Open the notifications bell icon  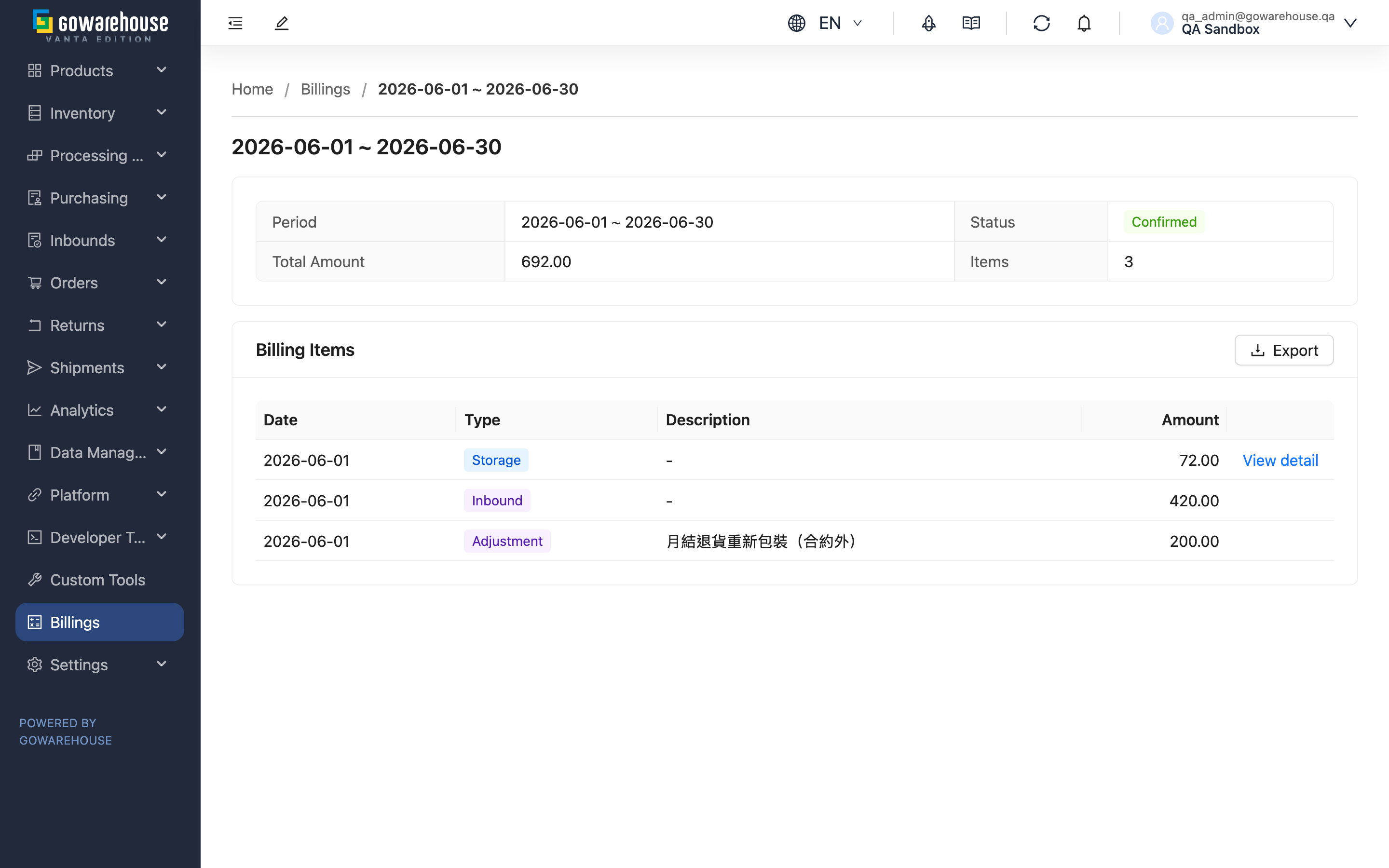pos(1084,23)
